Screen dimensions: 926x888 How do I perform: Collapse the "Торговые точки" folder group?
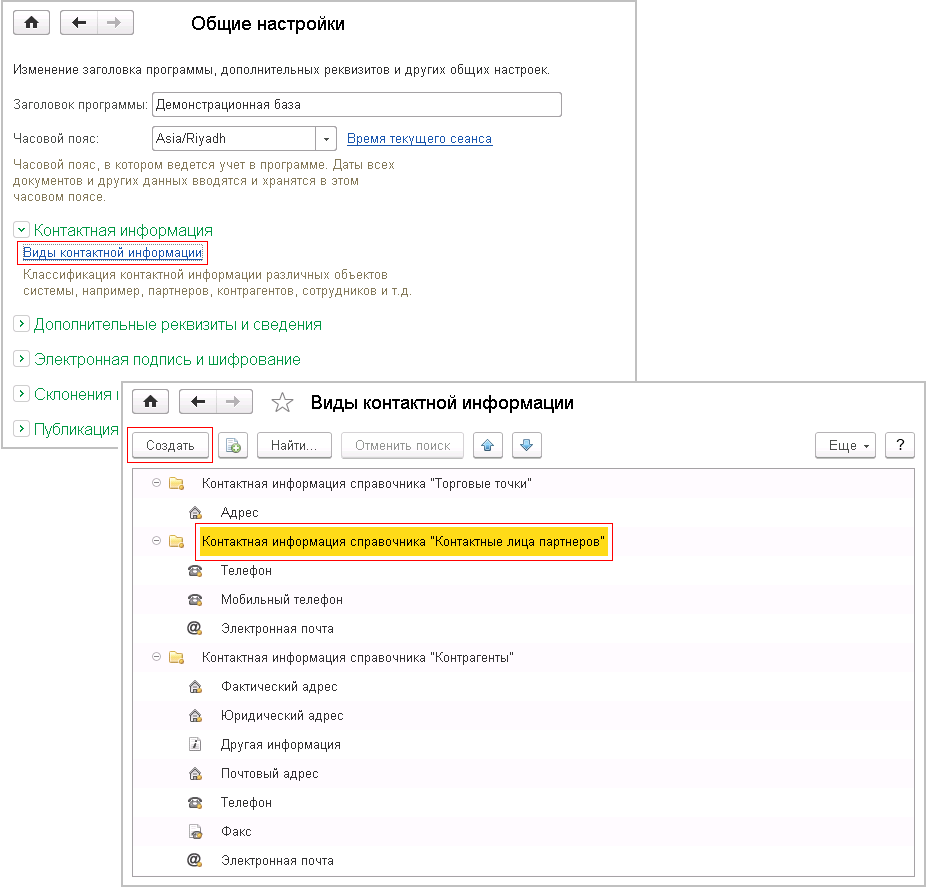(155, 484)
